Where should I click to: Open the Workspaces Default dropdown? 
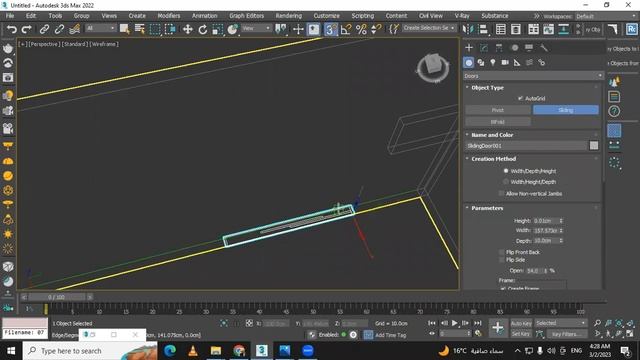[x=605, y=16]
